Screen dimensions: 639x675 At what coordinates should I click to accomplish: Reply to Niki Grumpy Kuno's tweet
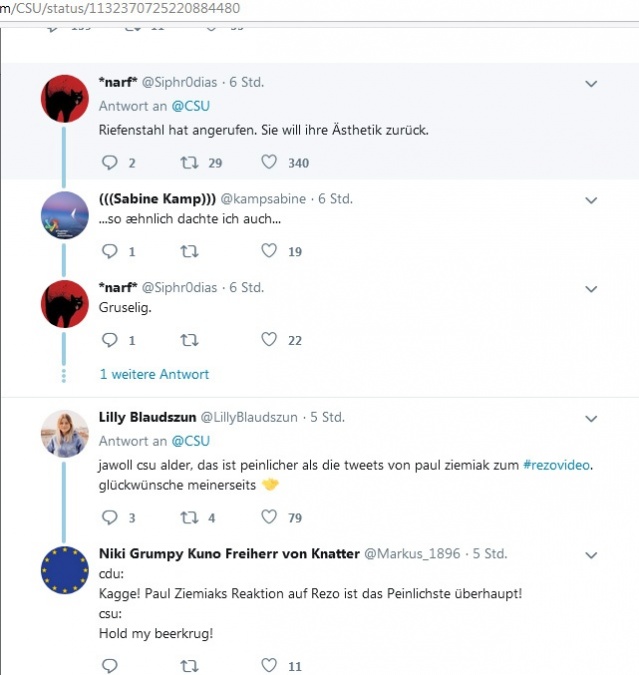110,665
